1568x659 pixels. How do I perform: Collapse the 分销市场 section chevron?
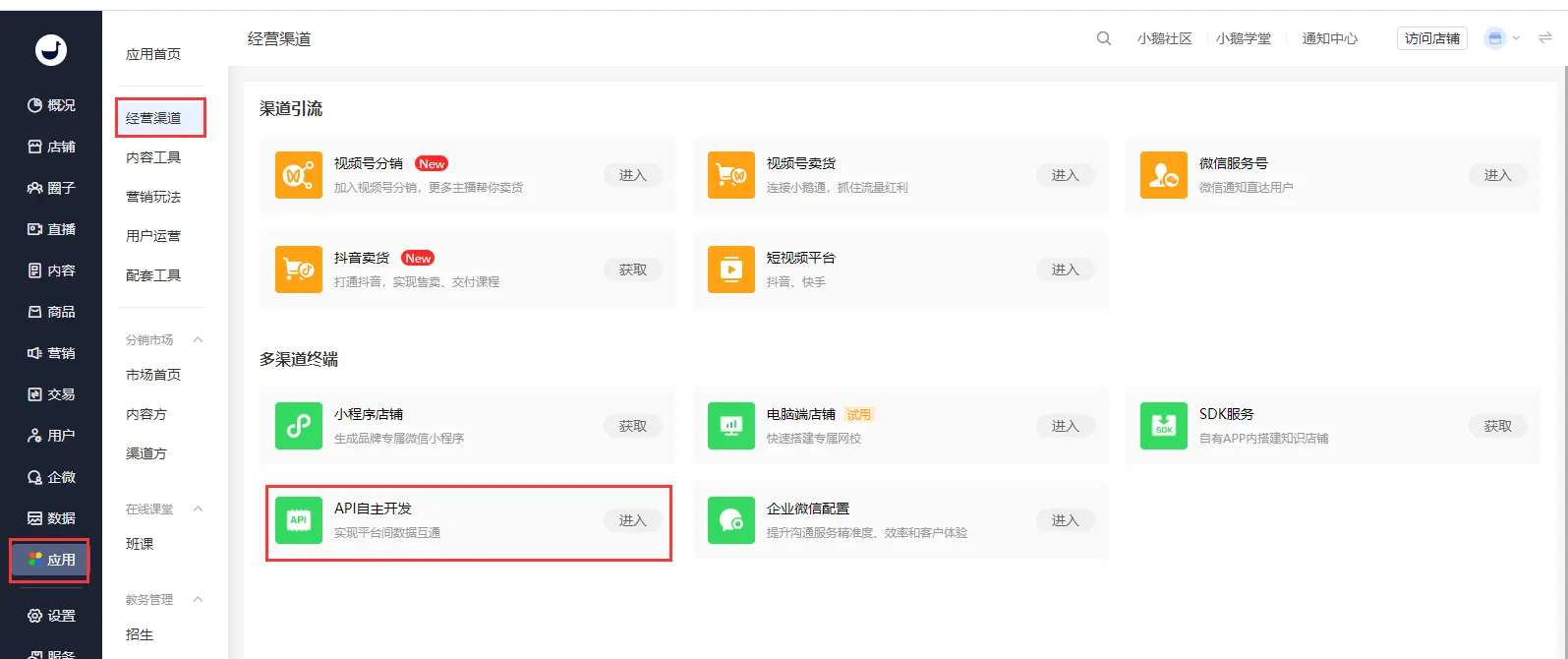pyautogui.click(x=198, y=339)
